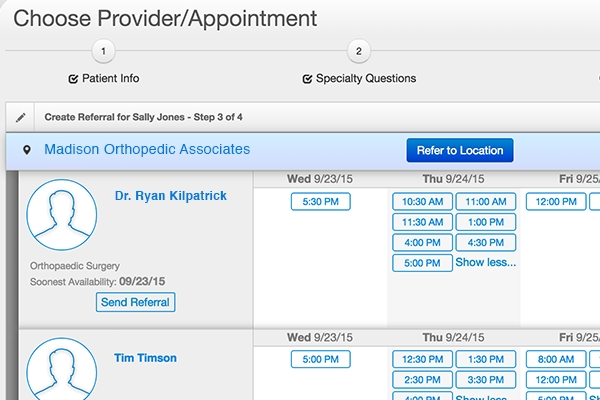This screenshot has width=600, height=400.
Task: Click the map pin location icon
Action: click(27, 150)
